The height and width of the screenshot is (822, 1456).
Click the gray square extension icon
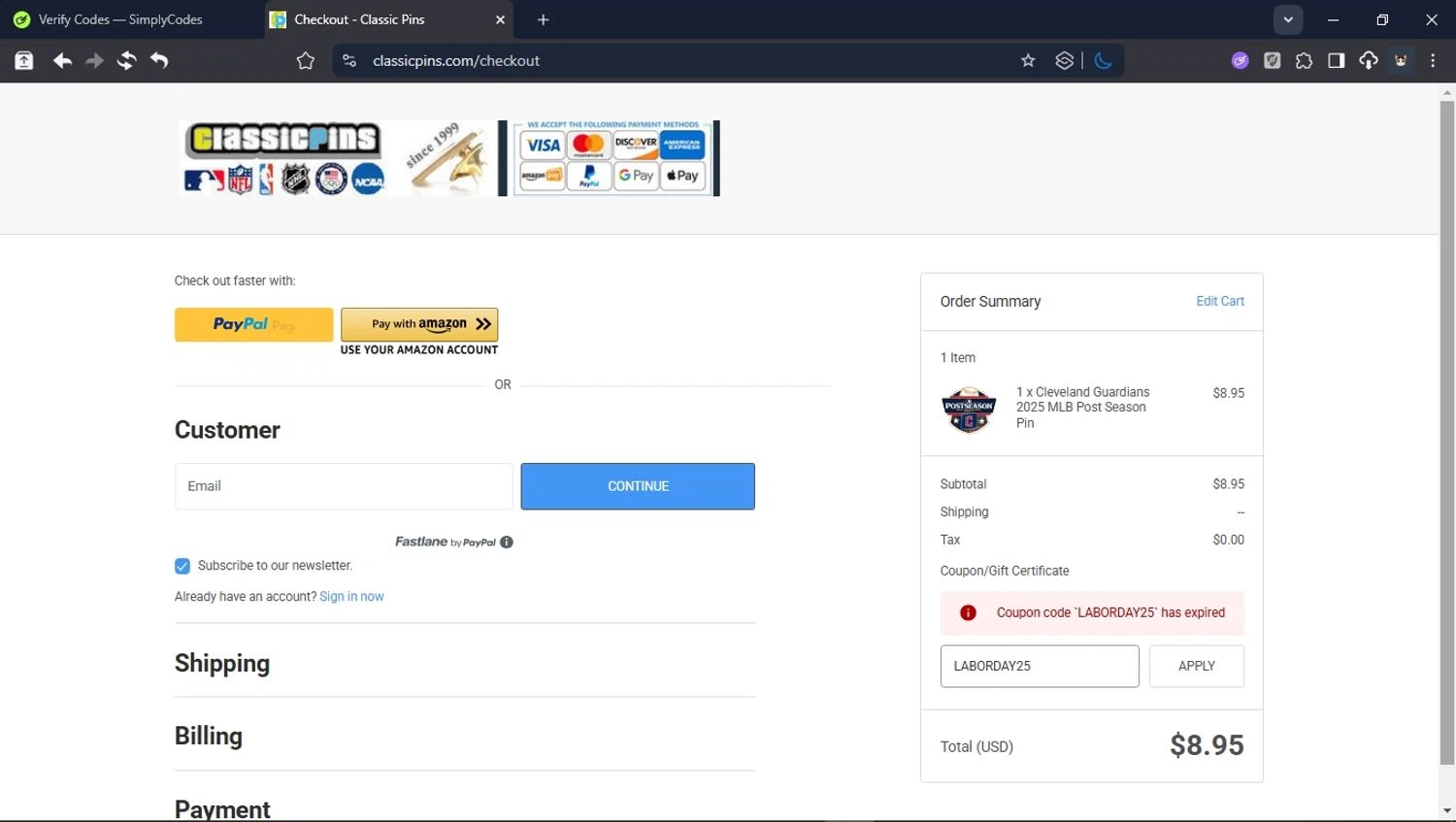click(x=1273, y=60)
